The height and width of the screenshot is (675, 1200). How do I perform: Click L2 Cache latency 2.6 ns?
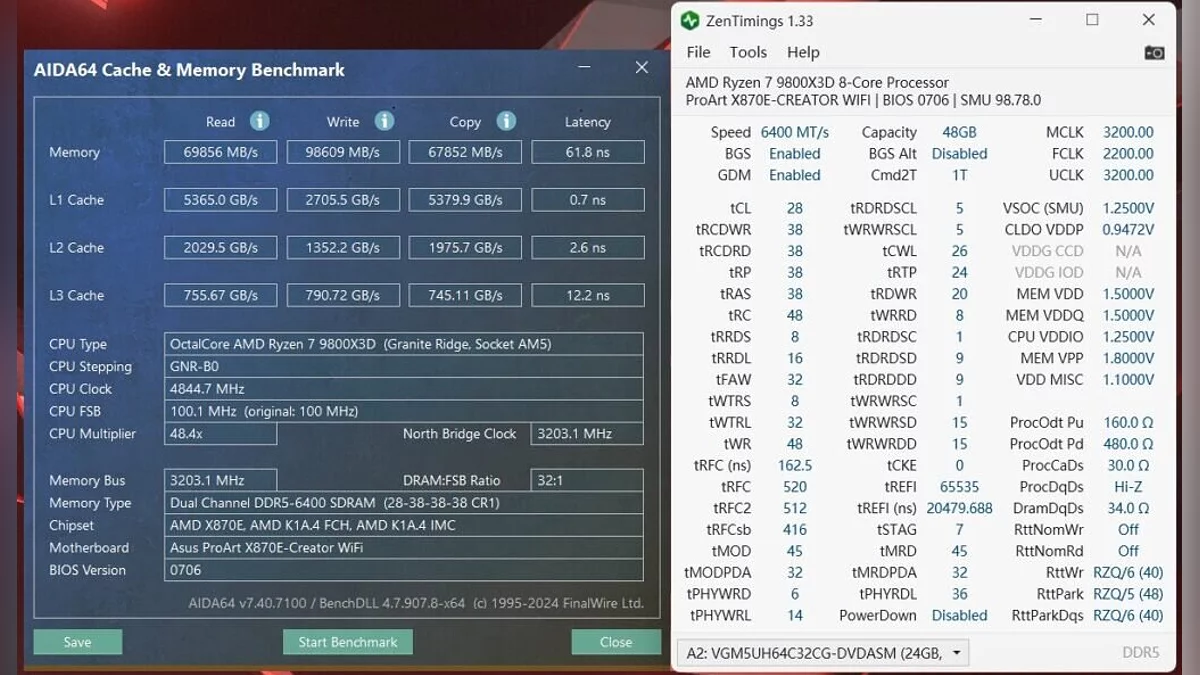(587, 248)
